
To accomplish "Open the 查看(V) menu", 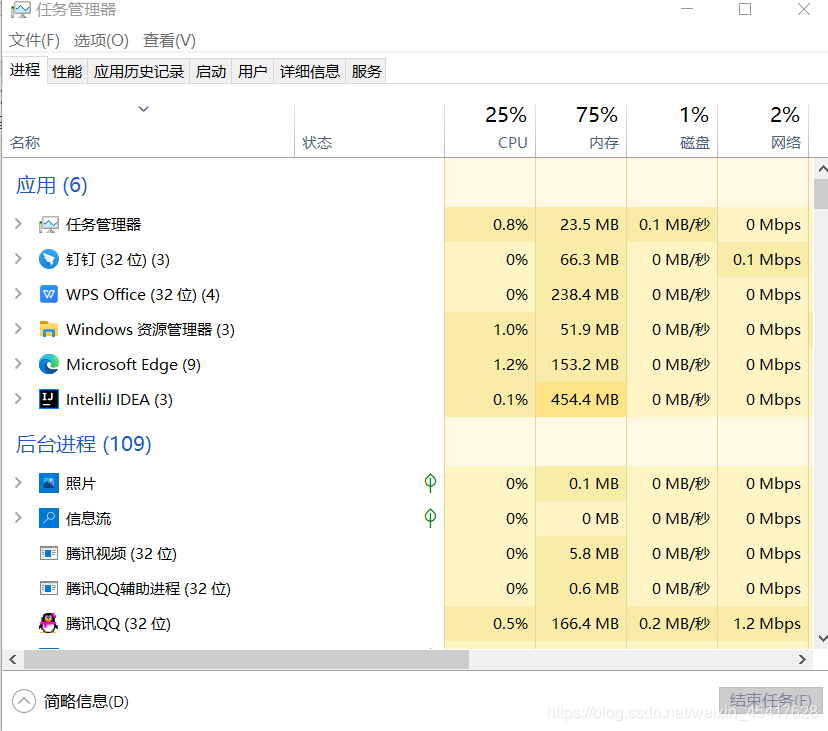I will pyautogui.click(x=169, y=41).
